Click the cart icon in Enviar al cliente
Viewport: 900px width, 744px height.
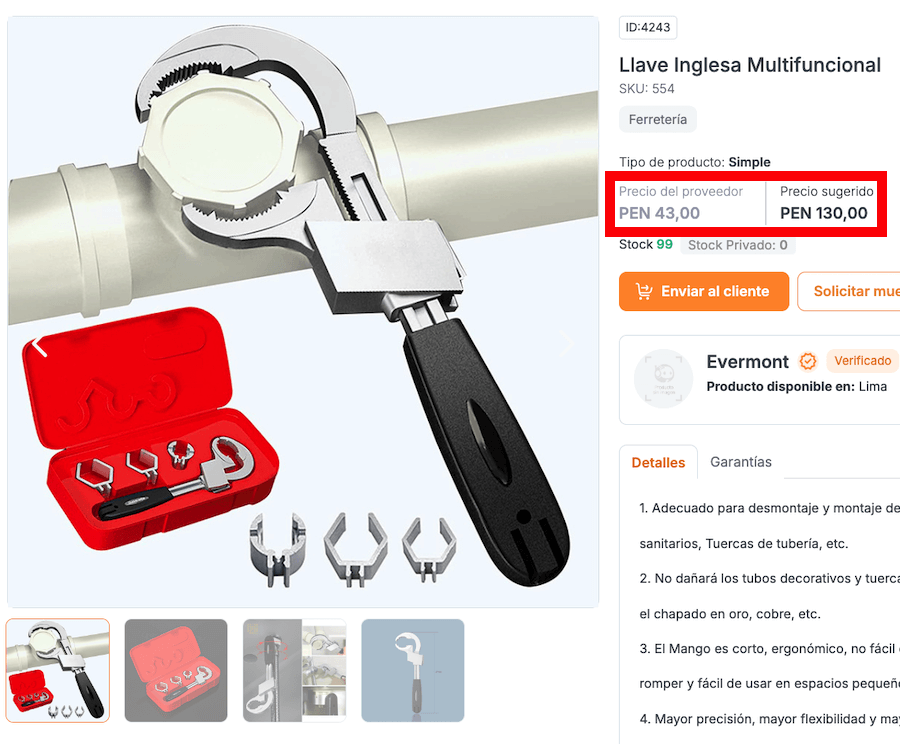(644, 292)
